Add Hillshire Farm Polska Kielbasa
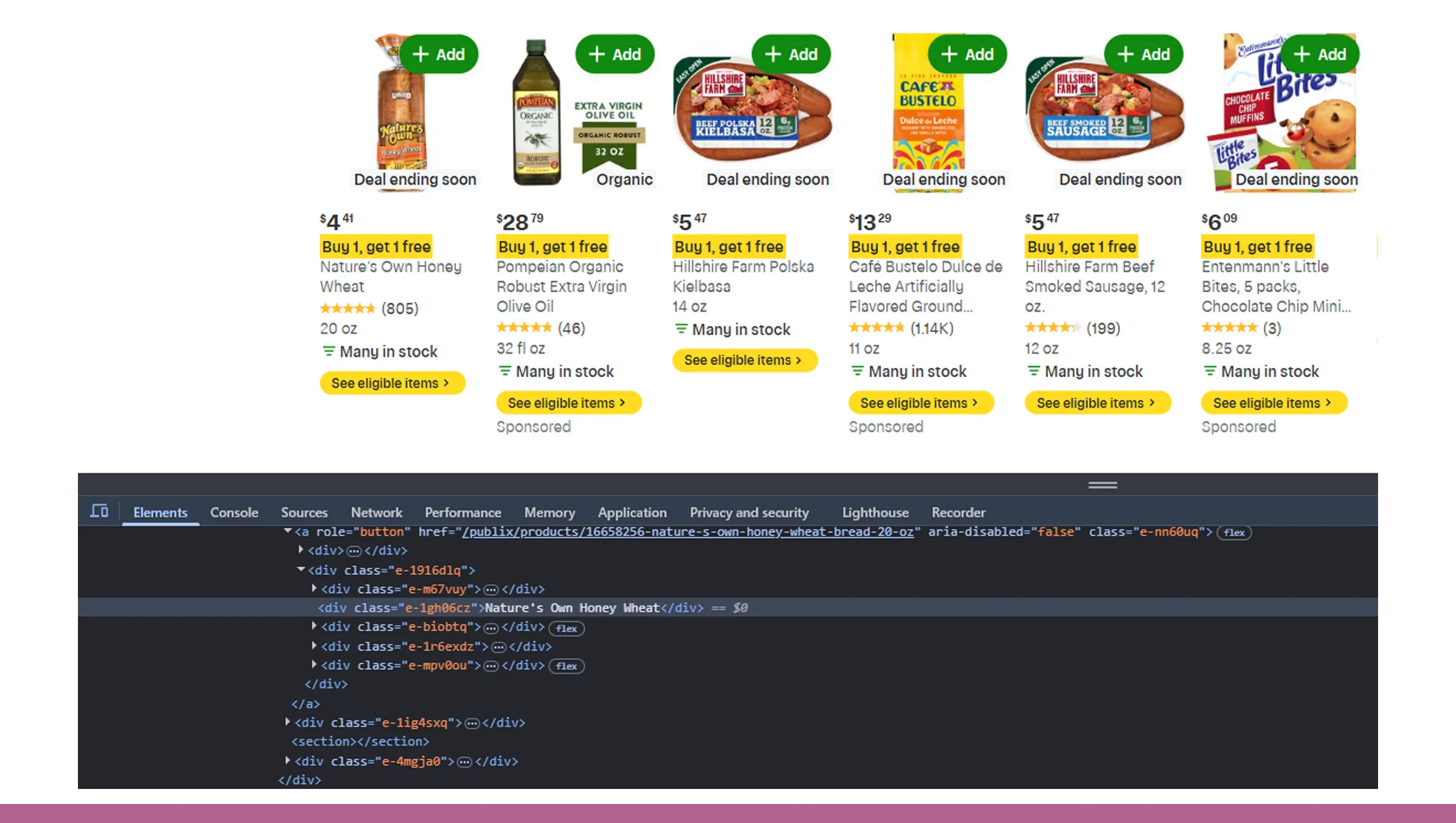This screenshot has height=823, width=1456. pyautogui.click(x=791, y=54)
